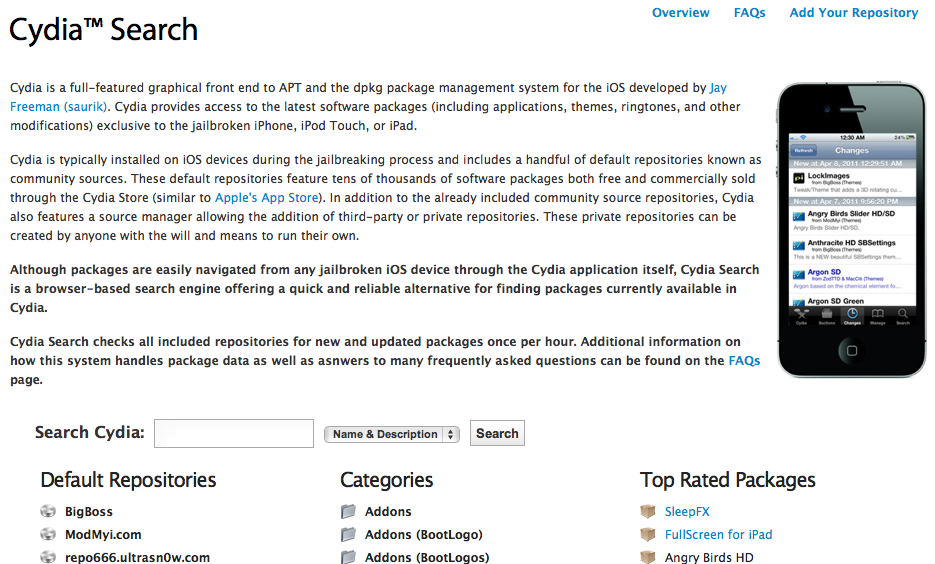Image resolution: width=935 pixels, height=564 pixels.
Task: Click the iPhone Cydia screenshot image
Action: click(x=852, y=230)
